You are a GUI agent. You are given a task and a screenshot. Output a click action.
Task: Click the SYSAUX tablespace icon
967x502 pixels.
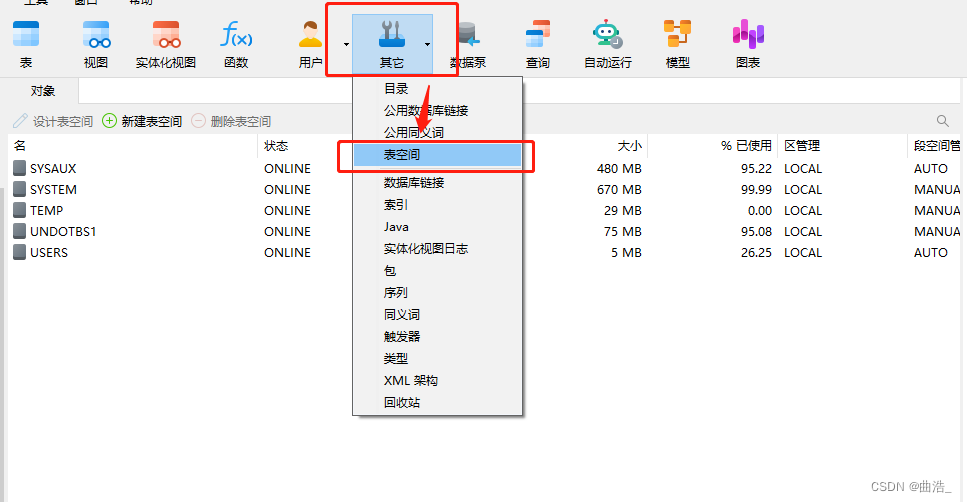(20, 168)
